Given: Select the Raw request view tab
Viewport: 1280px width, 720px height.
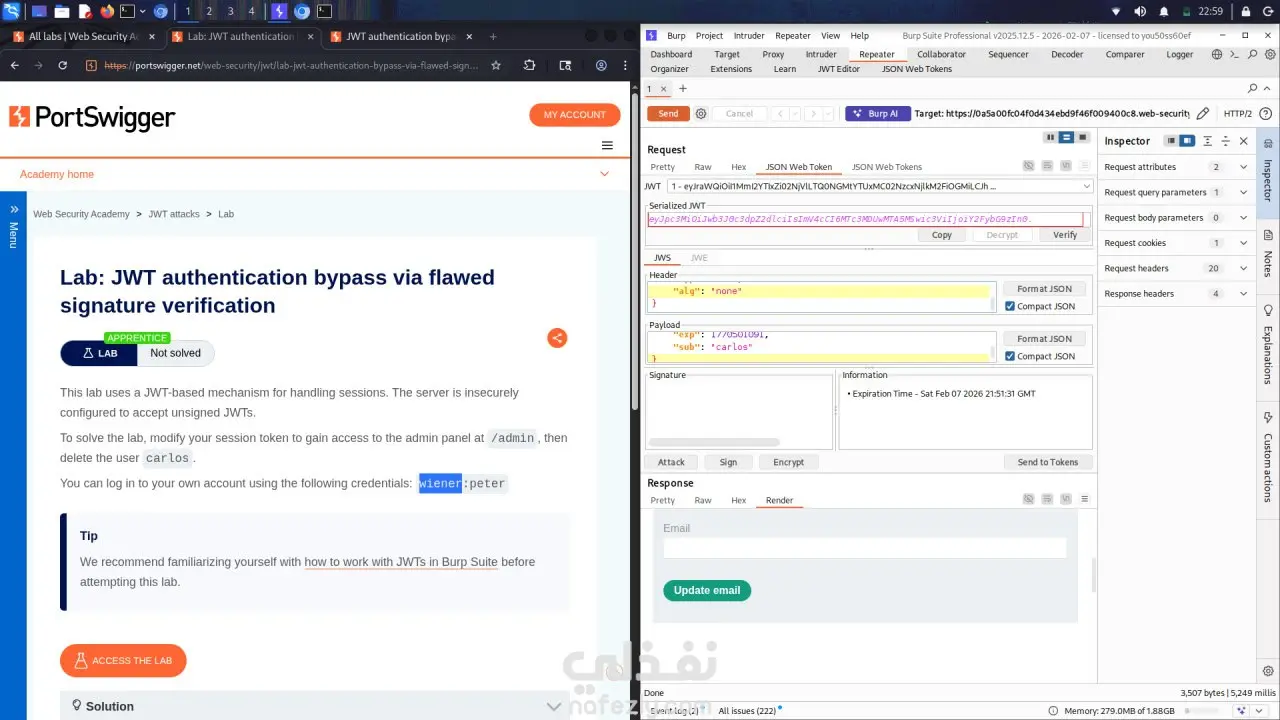Looking at the screenshot, I should click(x=703, y=167).
